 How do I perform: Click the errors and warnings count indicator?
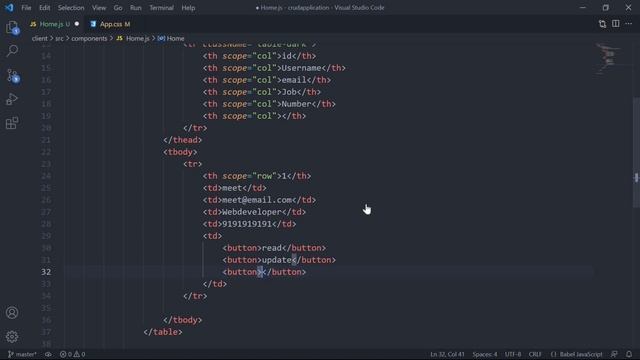coord(73,354)
